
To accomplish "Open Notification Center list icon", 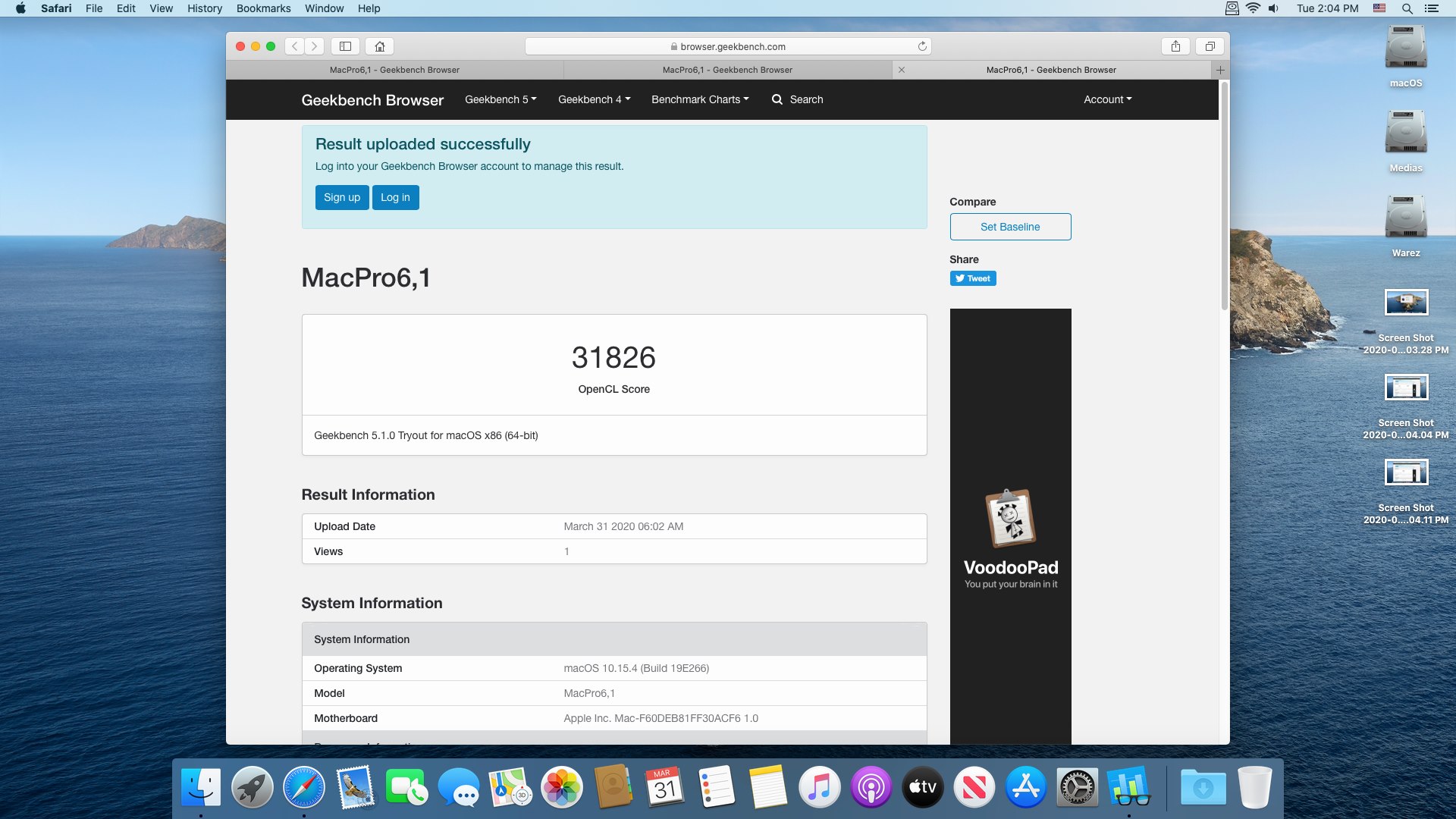I will (x=1432, y=8).
